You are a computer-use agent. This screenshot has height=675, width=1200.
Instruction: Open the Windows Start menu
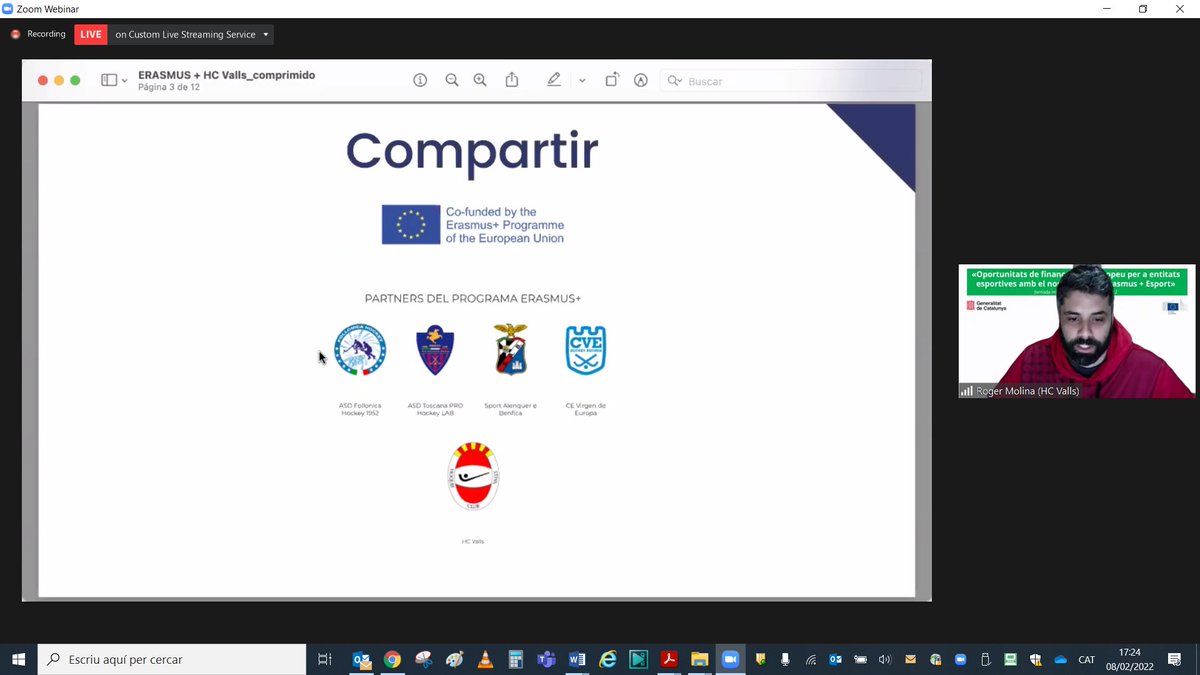pos(18,659)
